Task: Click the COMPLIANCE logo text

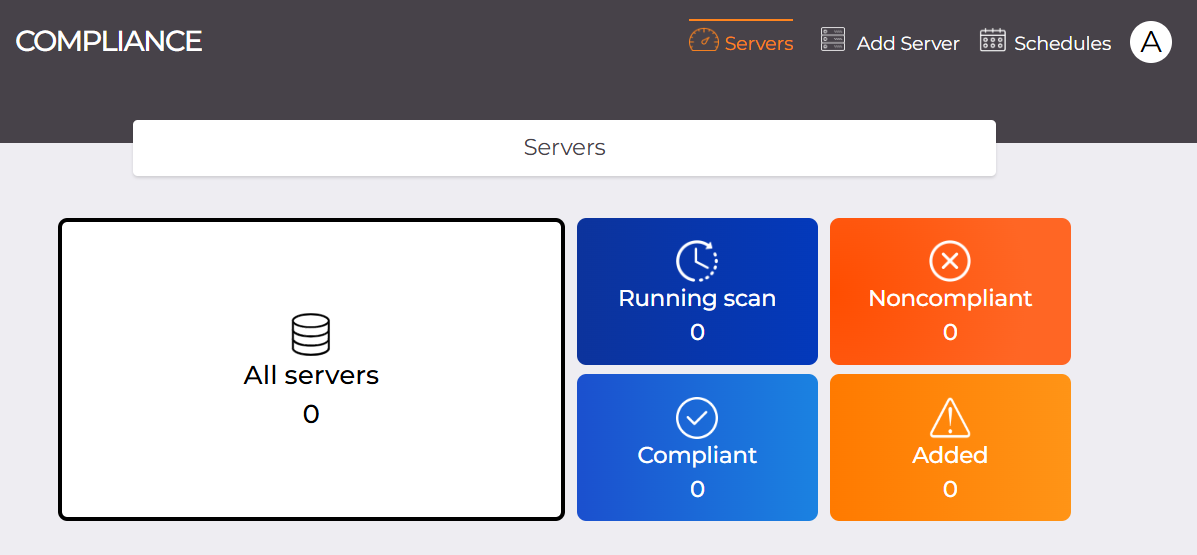Action: point(109,41)
